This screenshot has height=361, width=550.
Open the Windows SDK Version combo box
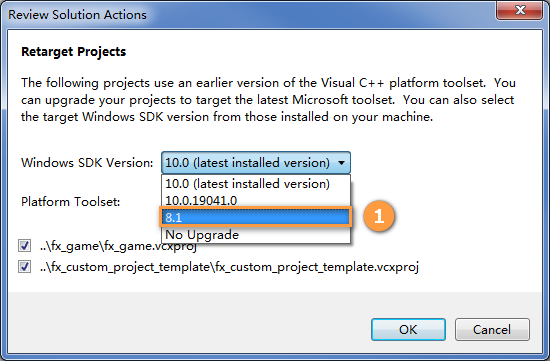tap(256, 163)
